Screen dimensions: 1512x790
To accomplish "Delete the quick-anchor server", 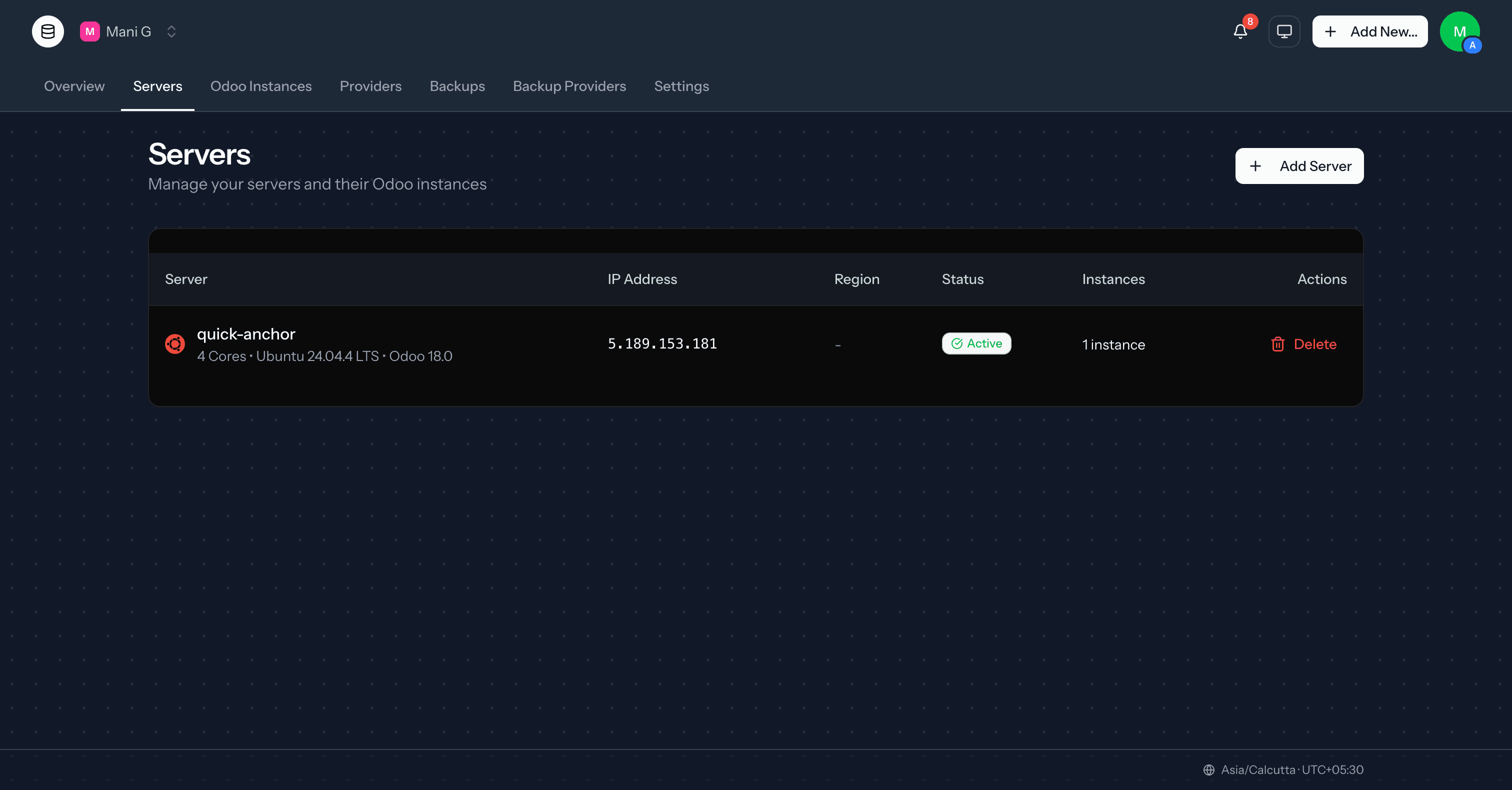I will pos(1303,344).
